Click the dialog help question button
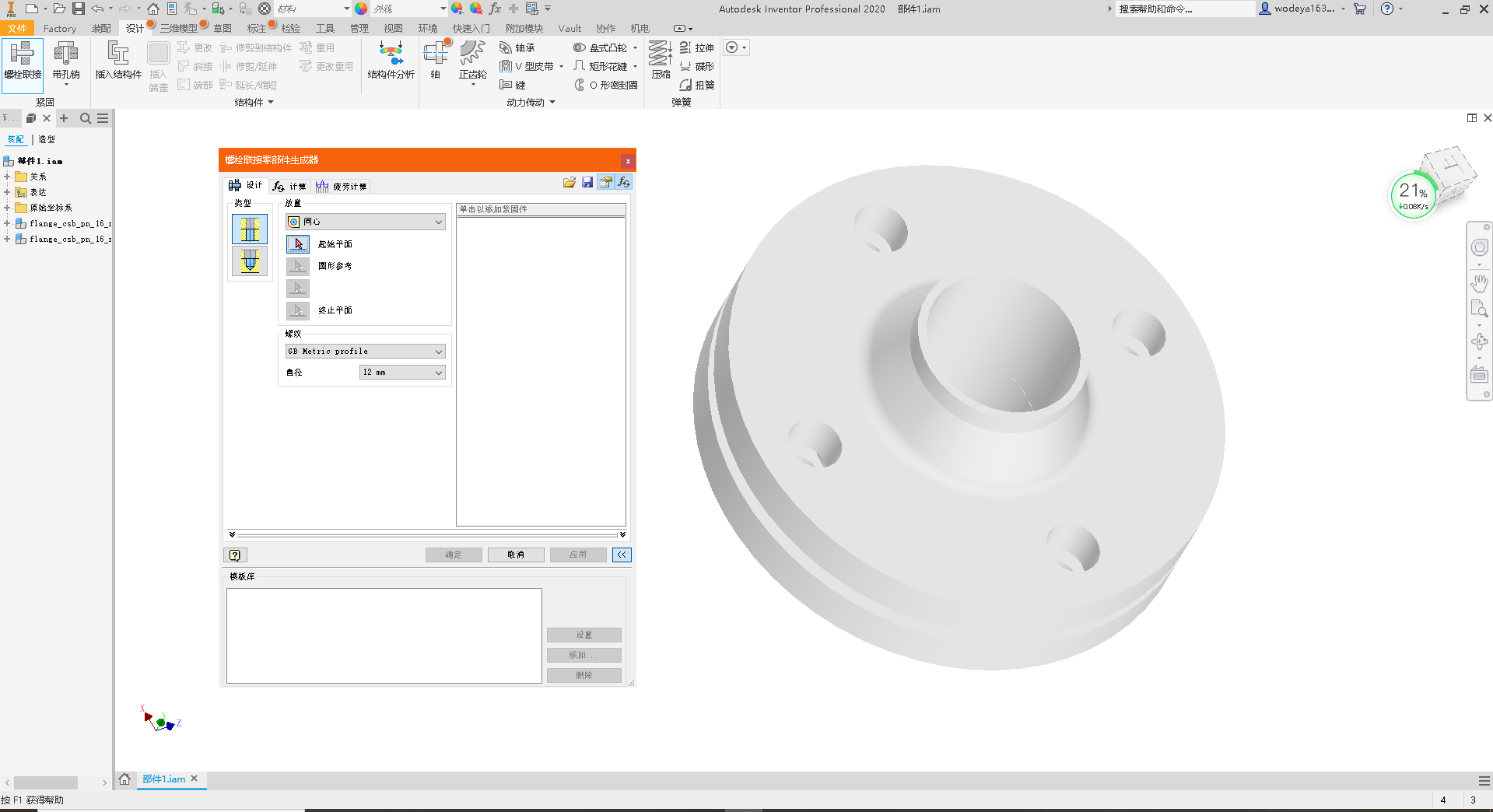Viewport: 1493px width, 812px height. pyautogui.click(x=235, y=555)
